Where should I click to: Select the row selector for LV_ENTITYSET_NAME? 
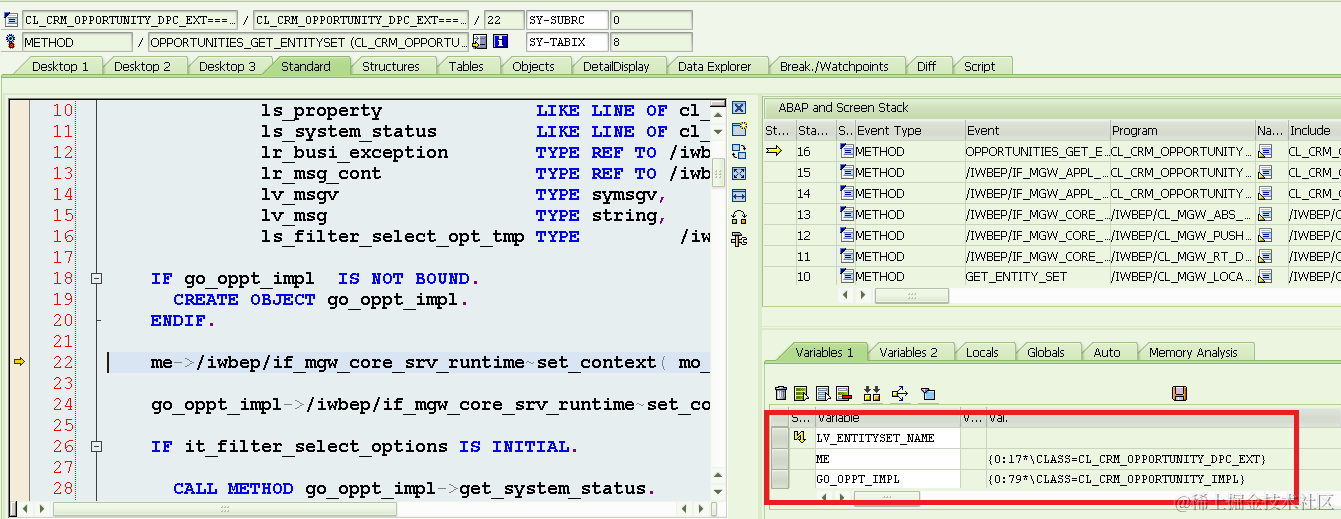point(779,437)
